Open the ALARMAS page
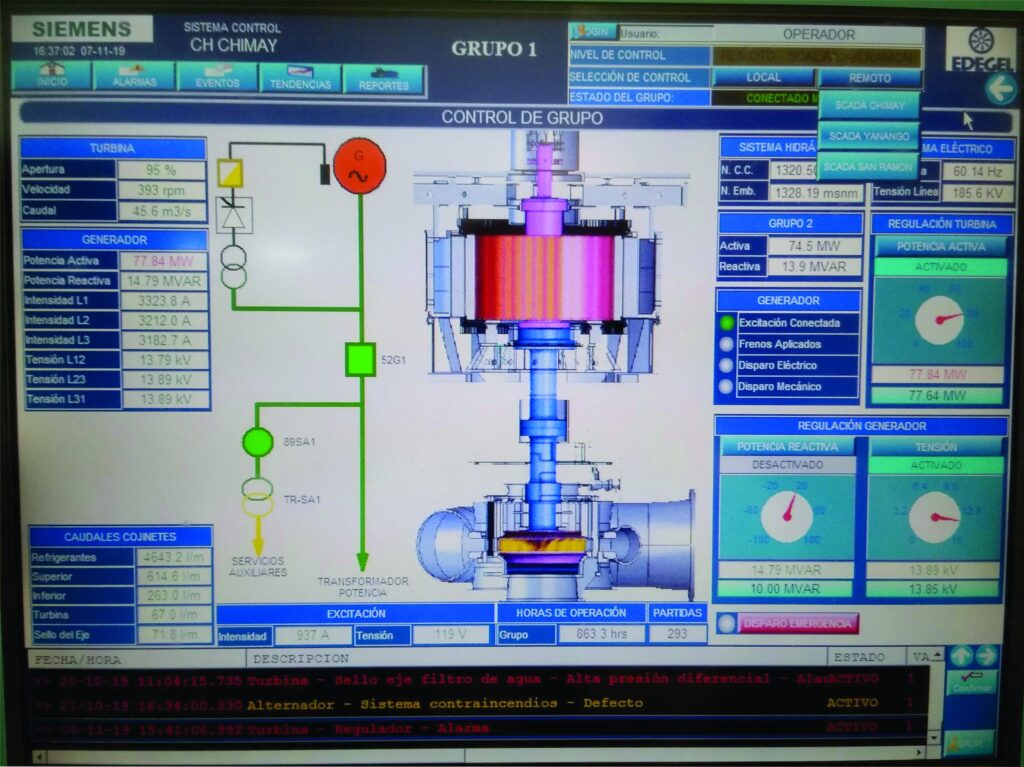This screenshot has height=767, width=1024. tap(134, 76)
